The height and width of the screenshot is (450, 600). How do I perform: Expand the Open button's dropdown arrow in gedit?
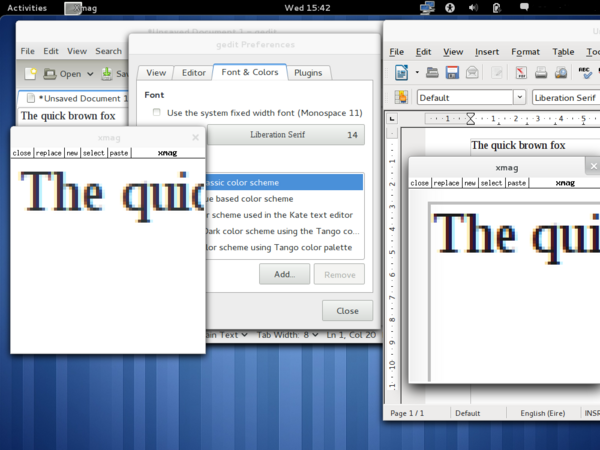click(x=90, y=73)
